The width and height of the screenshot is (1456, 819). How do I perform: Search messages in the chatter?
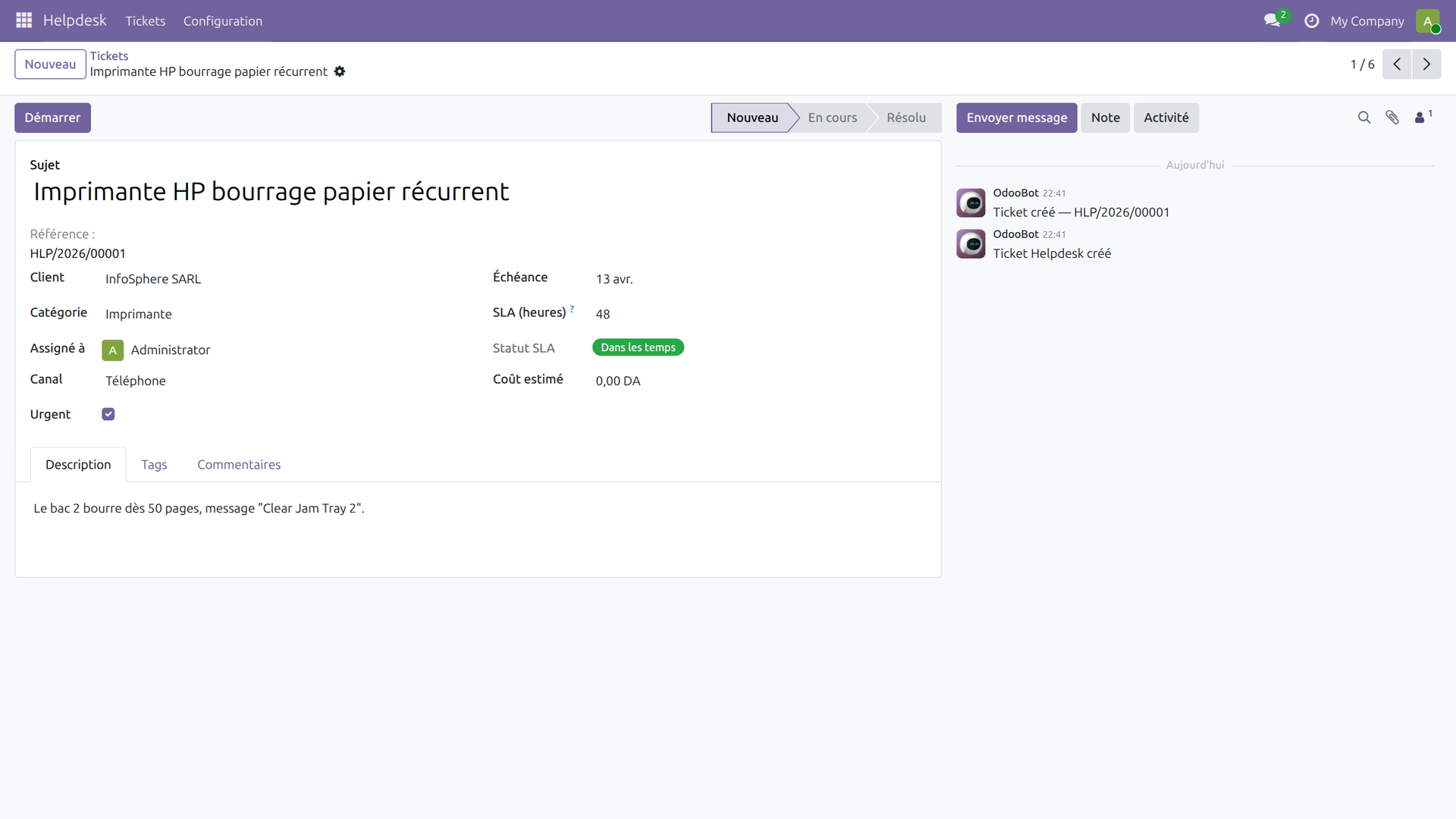[x=1364, y=118]
